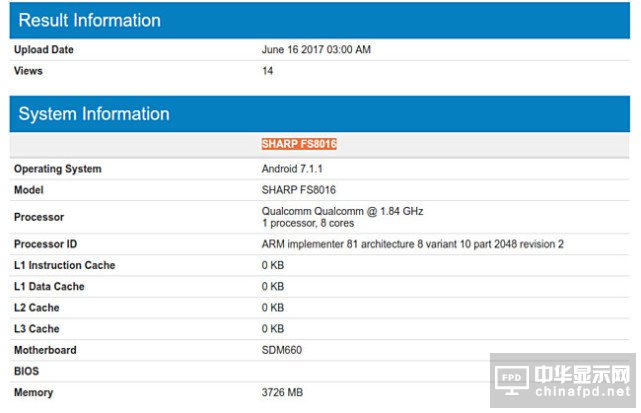Select the highlighted SHARP FS8016 title
This screenshot has height=413, width=641.
(x=299, y=144)
